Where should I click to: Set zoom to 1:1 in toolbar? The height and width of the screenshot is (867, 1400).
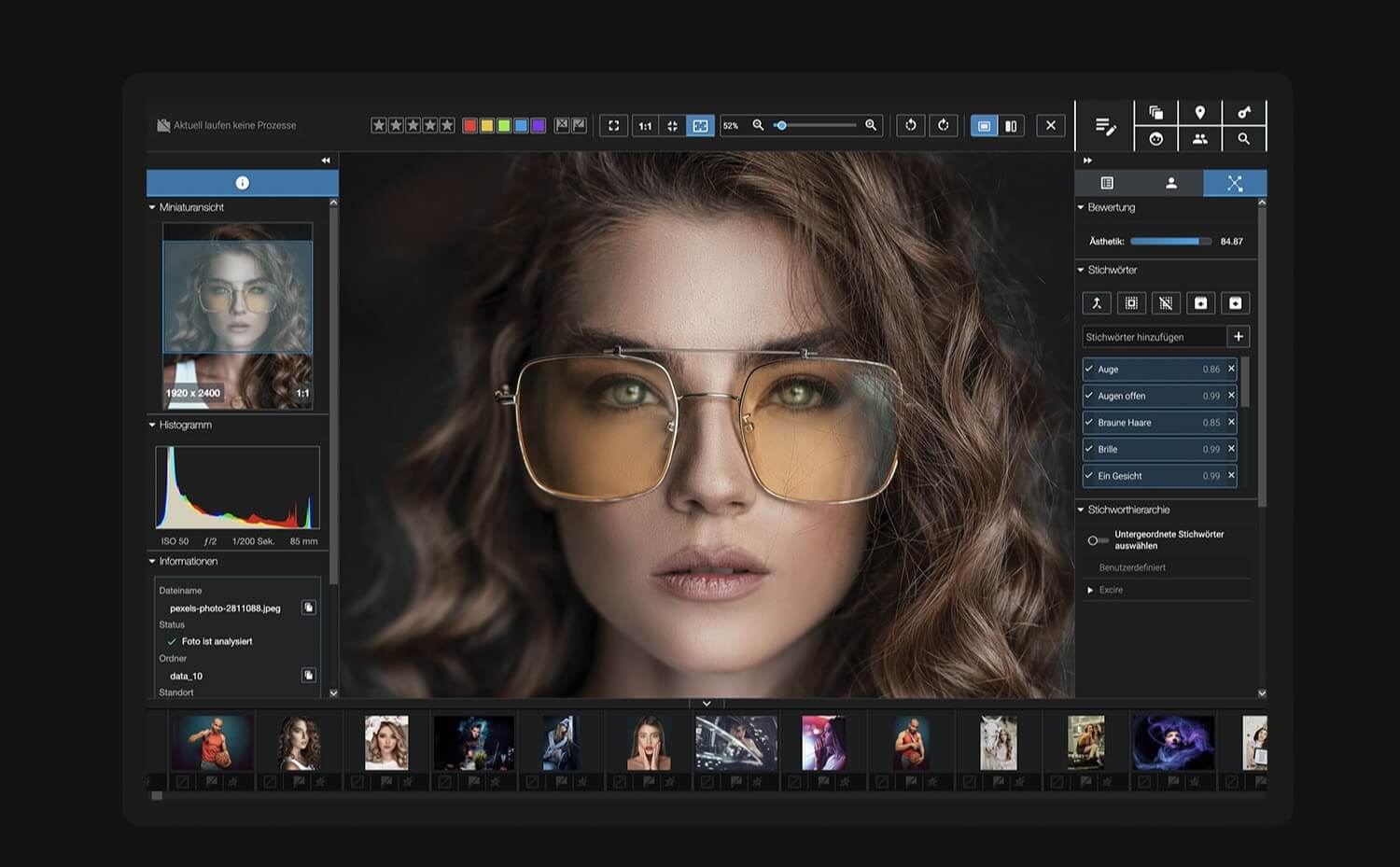coord(645,125)
